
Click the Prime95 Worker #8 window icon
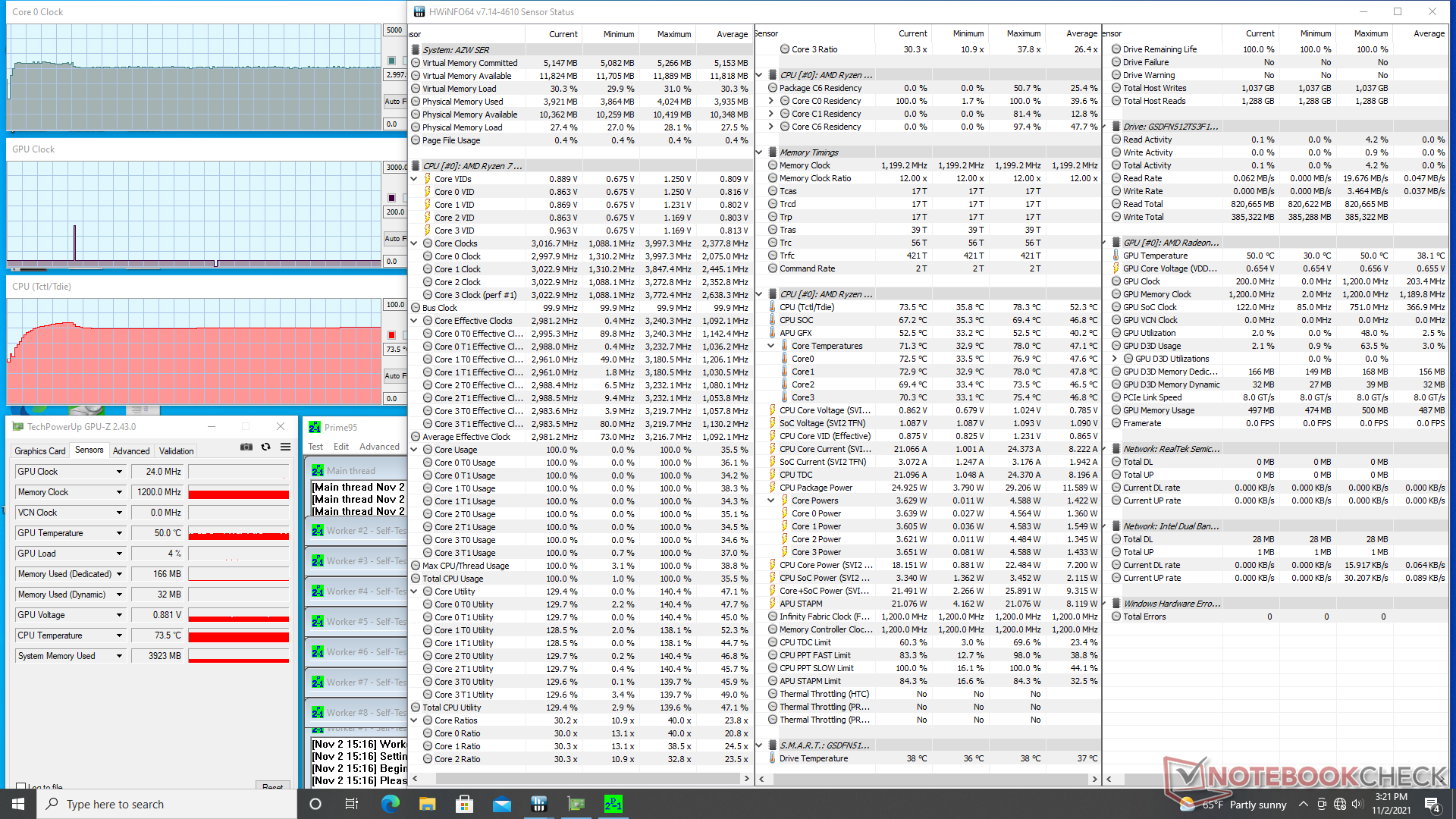(318, 713)
